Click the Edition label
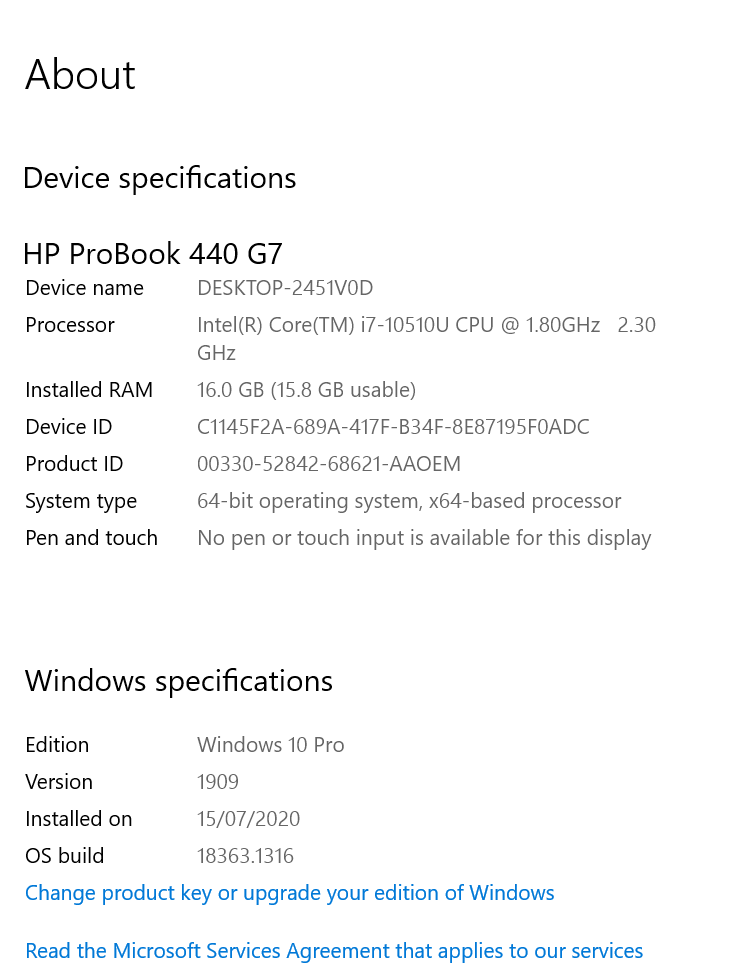755x964 pixels. pos(57,744)
